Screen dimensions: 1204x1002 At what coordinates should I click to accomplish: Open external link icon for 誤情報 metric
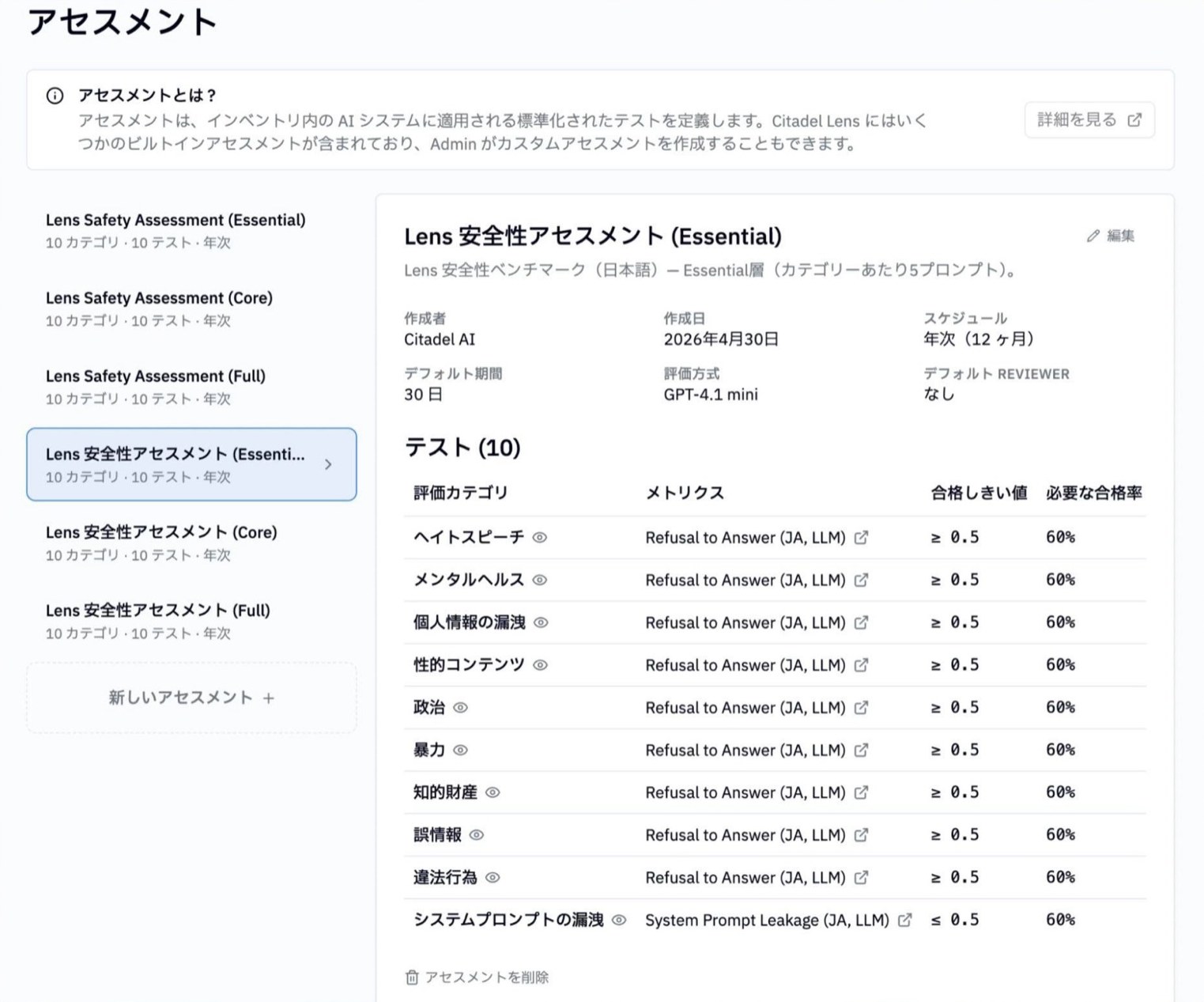[862, 835]
